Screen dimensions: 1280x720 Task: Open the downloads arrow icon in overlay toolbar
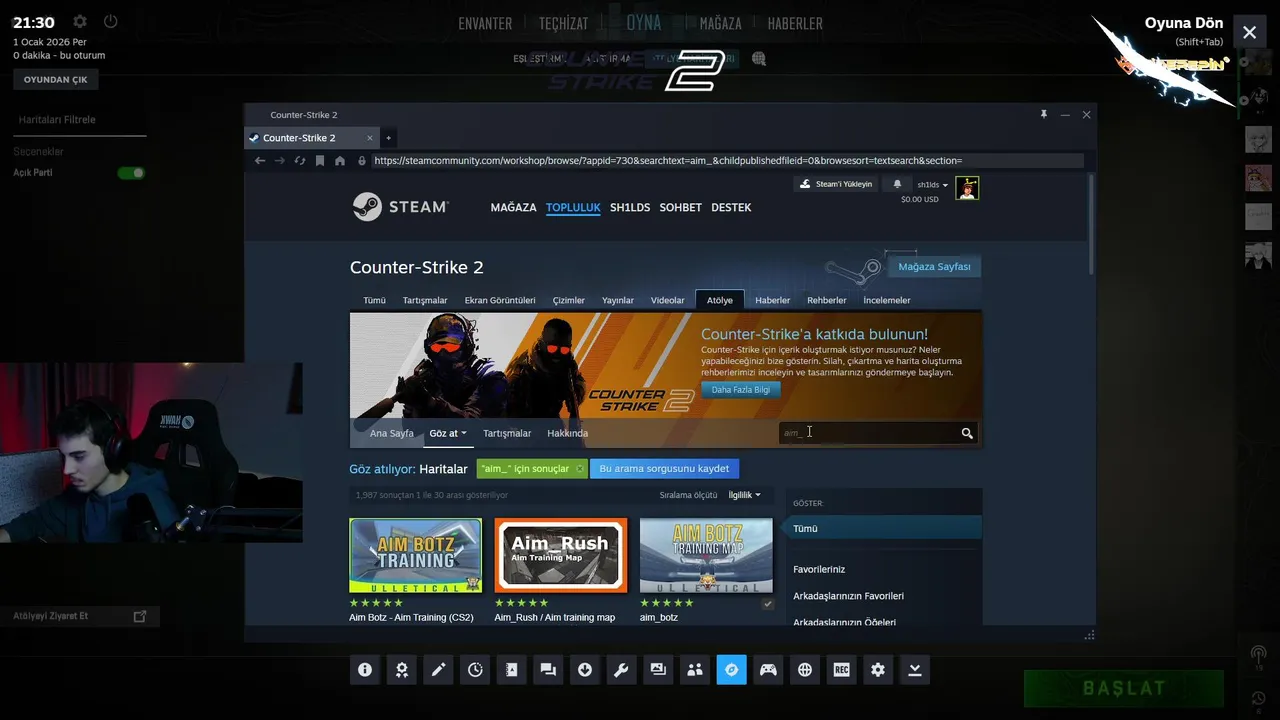coord(585,670)
